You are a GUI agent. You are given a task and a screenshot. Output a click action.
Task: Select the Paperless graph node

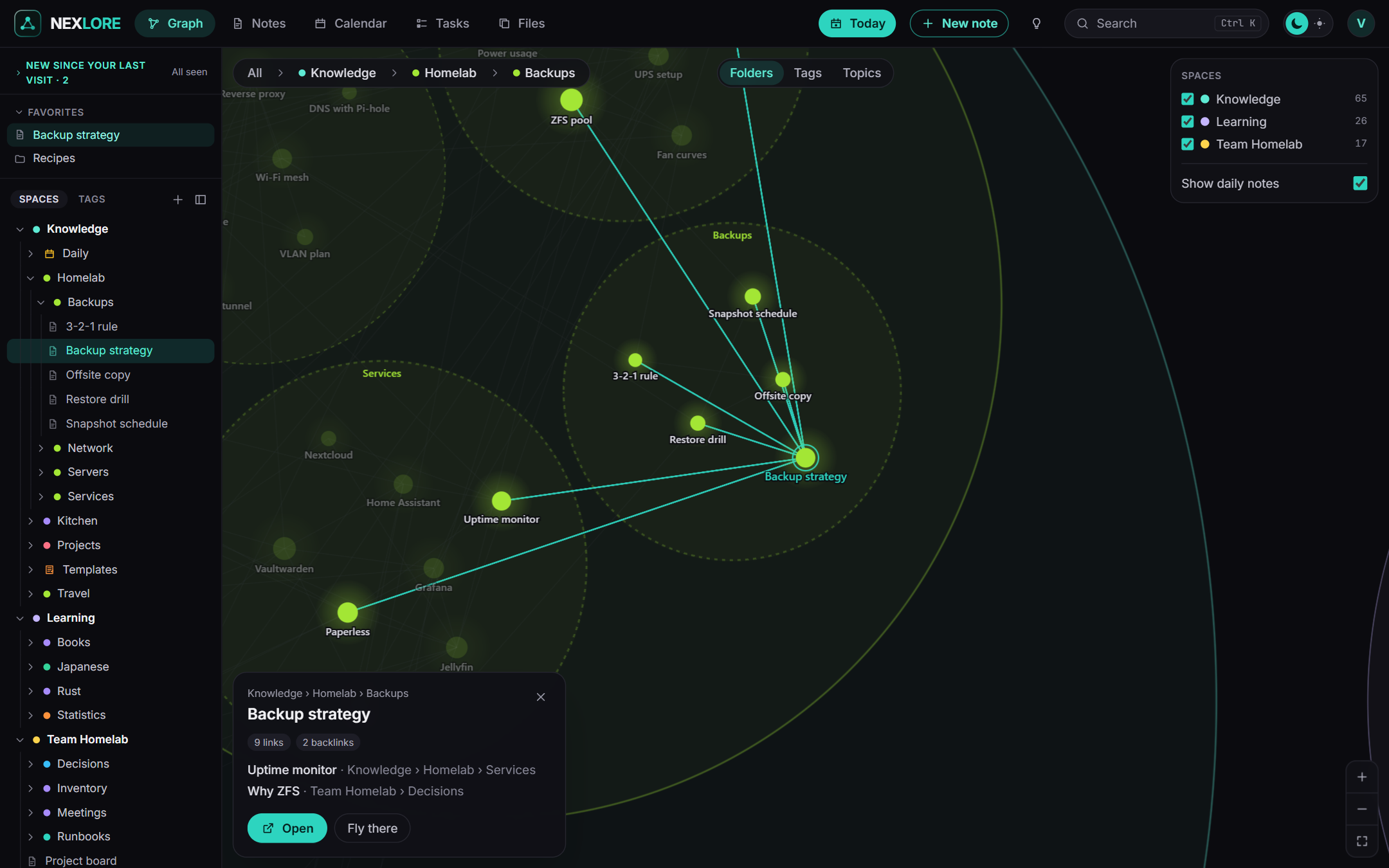pos(347,612)
